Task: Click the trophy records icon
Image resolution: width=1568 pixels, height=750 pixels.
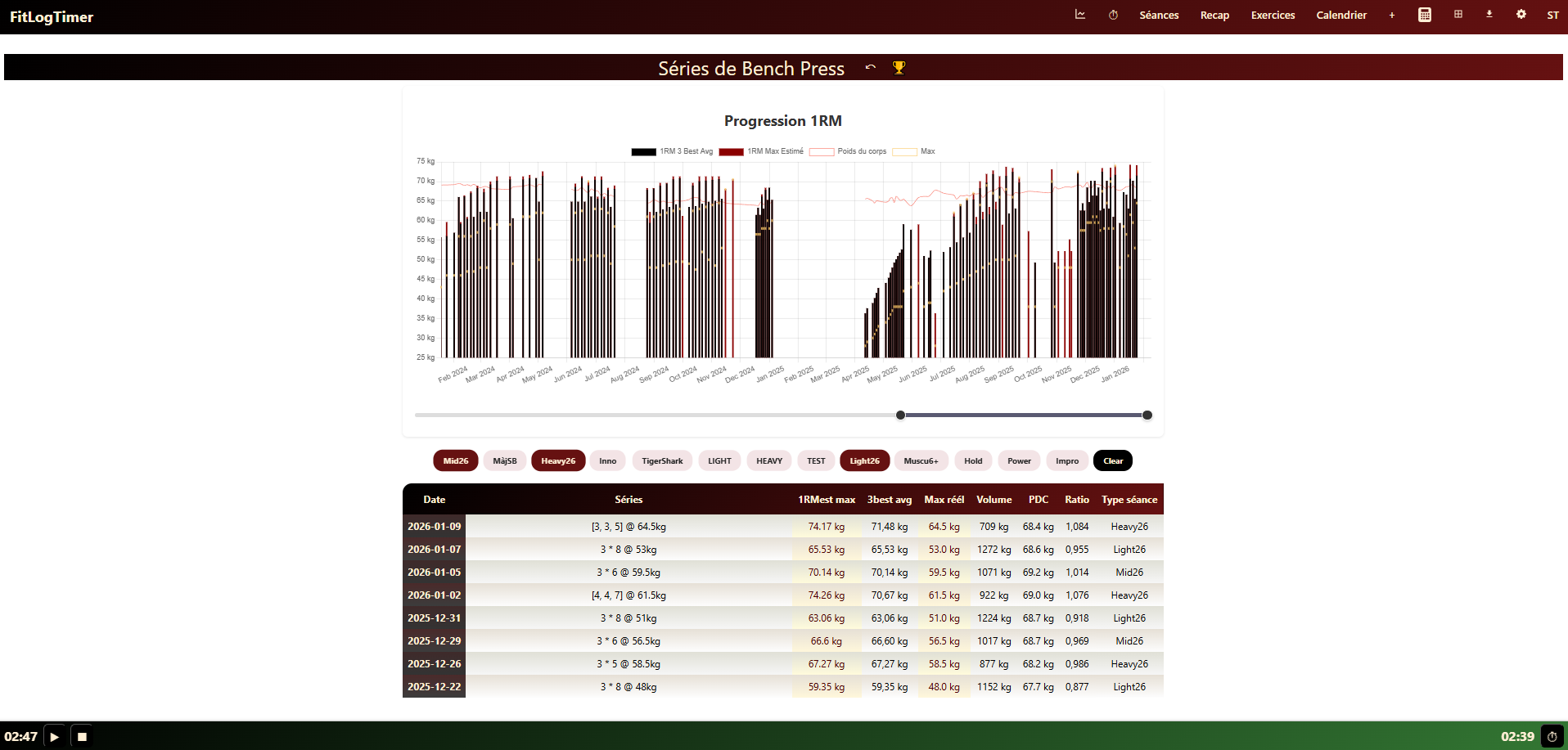Action: pyautogui.click(x=899, y=68)
